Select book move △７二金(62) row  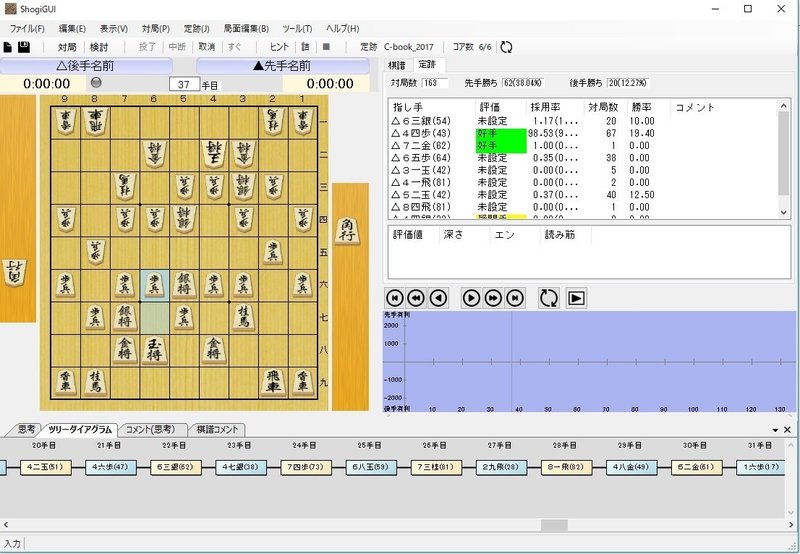(x=583, y=145)
